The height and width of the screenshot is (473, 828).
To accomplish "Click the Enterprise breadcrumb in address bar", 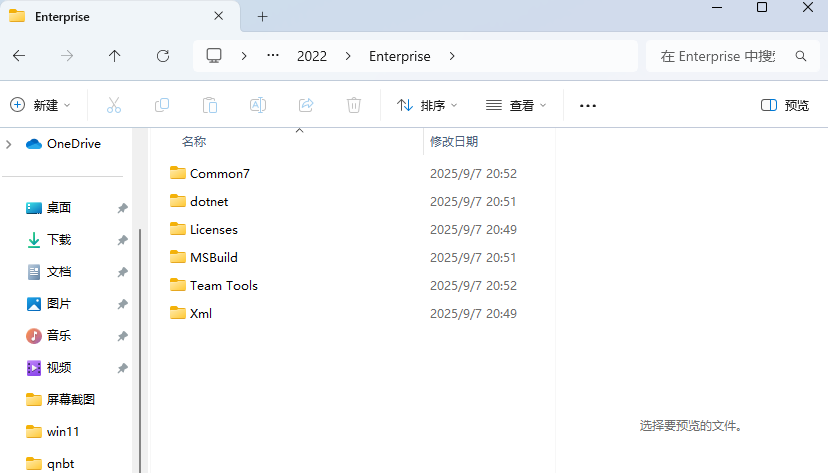I will (400, 56).
